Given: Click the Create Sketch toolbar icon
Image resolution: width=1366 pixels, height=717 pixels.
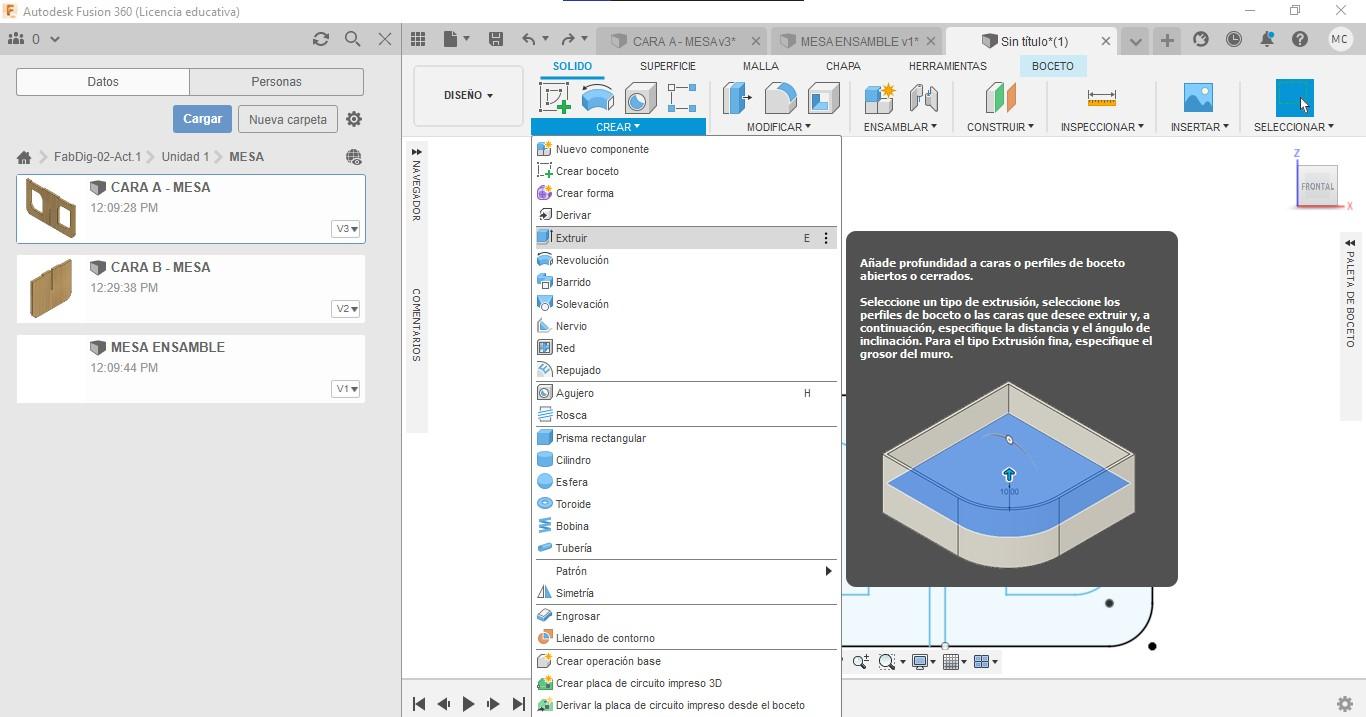Looking at the screenshot, I should pyautogui.click(x=555, y=98).
